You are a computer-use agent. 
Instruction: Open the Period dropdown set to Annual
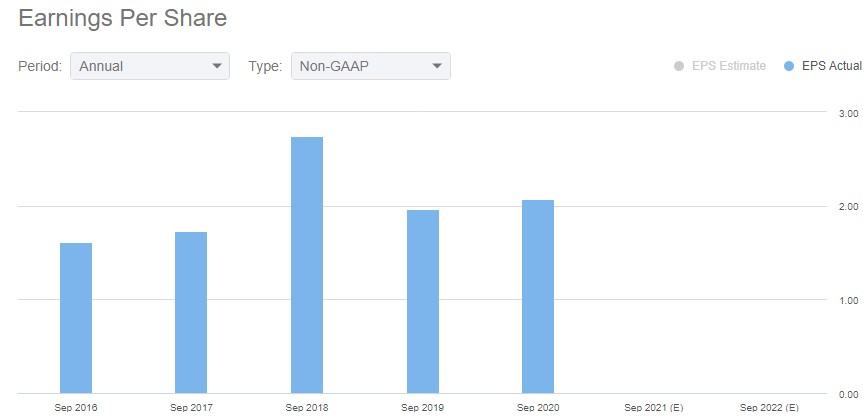tap(149, 66)
